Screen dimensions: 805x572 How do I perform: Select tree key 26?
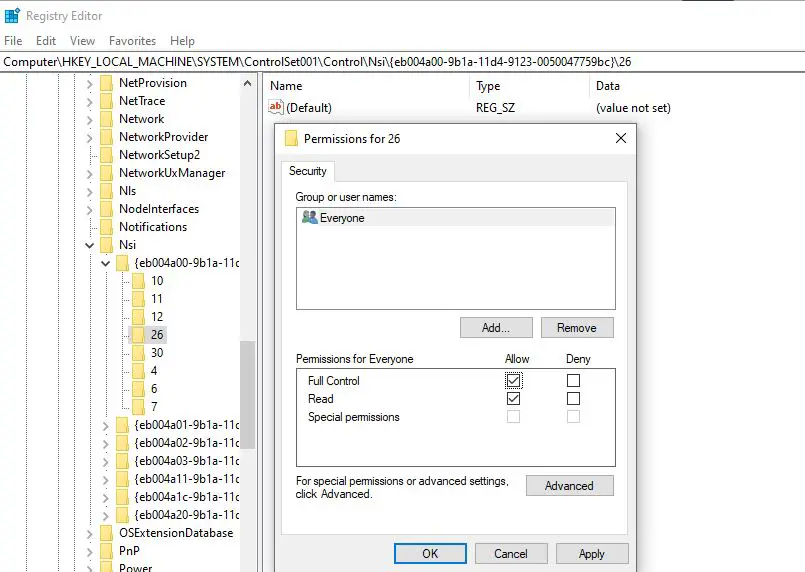point(157,335)
